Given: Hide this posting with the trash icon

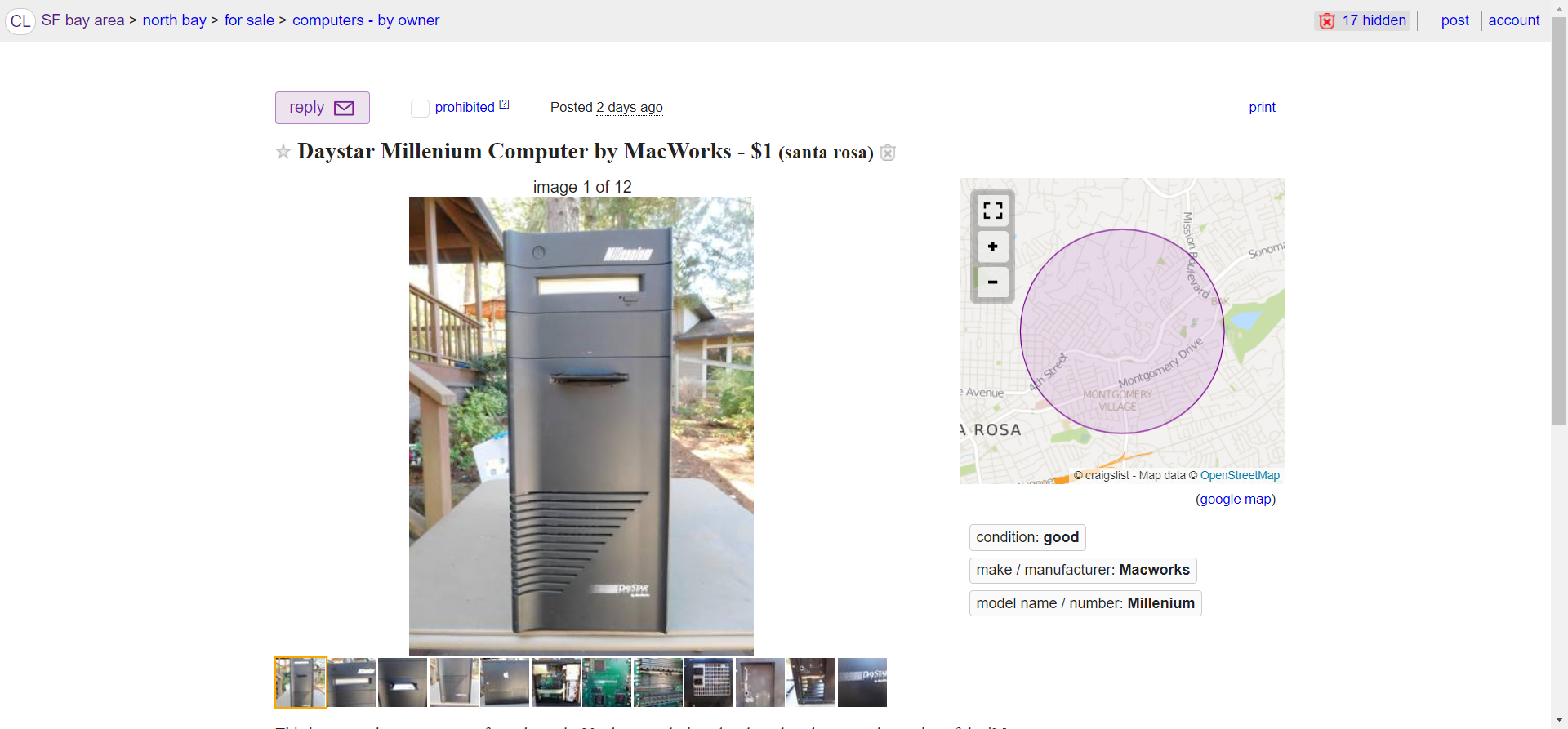Looking at the screenshot, I should (x=888, y=153).
